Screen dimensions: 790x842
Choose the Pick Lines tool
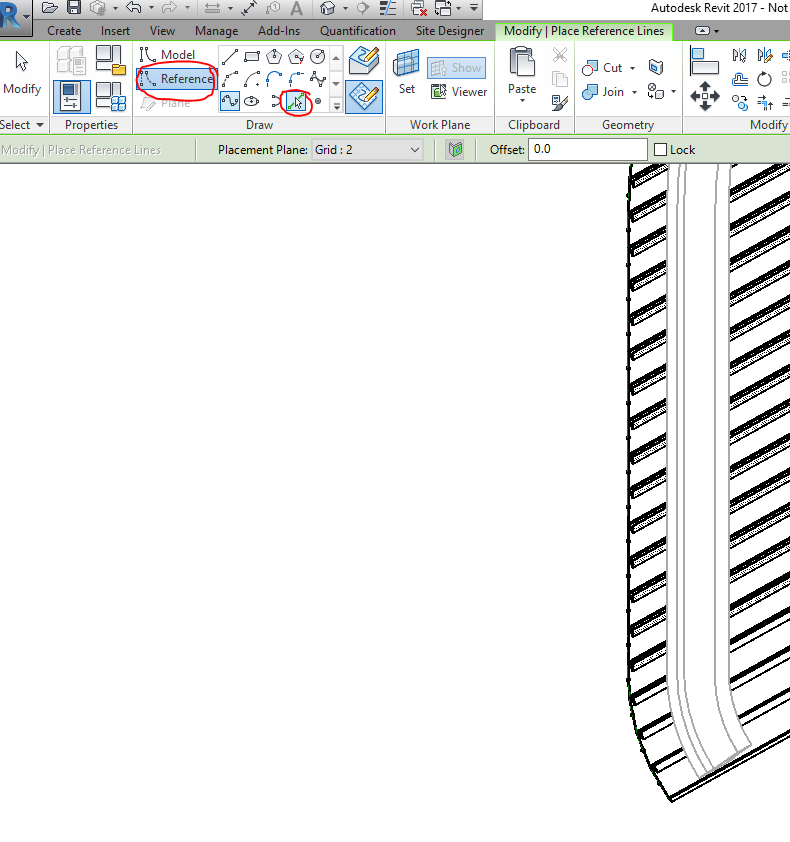pos(296,101)
